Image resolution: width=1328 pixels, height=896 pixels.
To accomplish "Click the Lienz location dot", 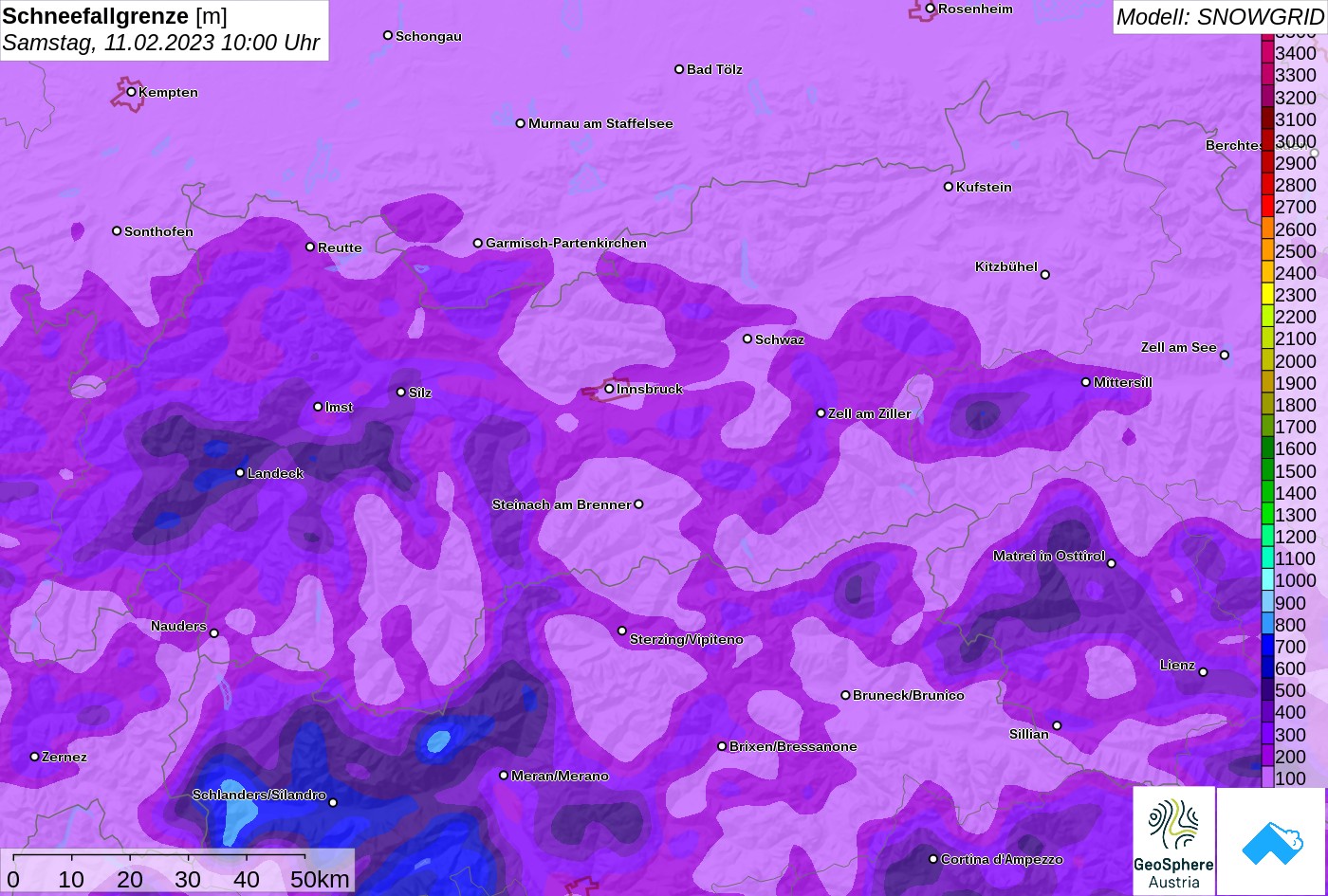I will tap(1203, 672).
